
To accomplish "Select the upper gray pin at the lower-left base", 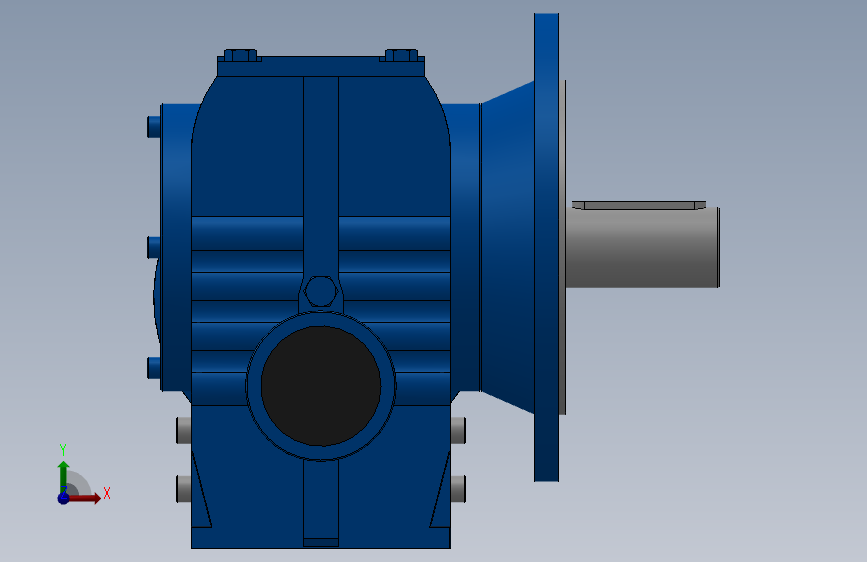I will click(x=184, y=430).
